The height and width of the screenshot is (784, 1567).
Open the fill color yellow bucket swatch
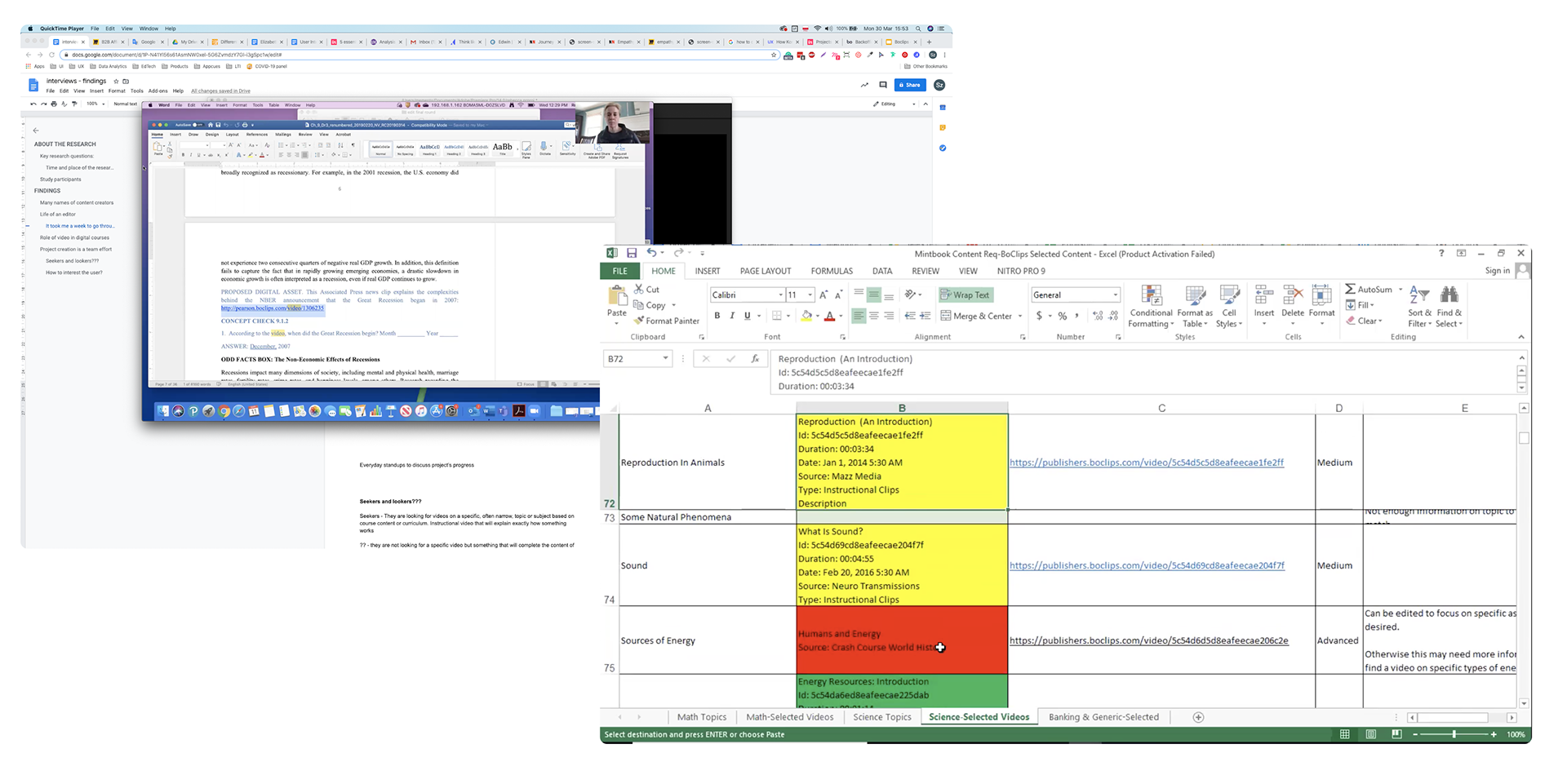pyautogui.click(x=807, y=316)
